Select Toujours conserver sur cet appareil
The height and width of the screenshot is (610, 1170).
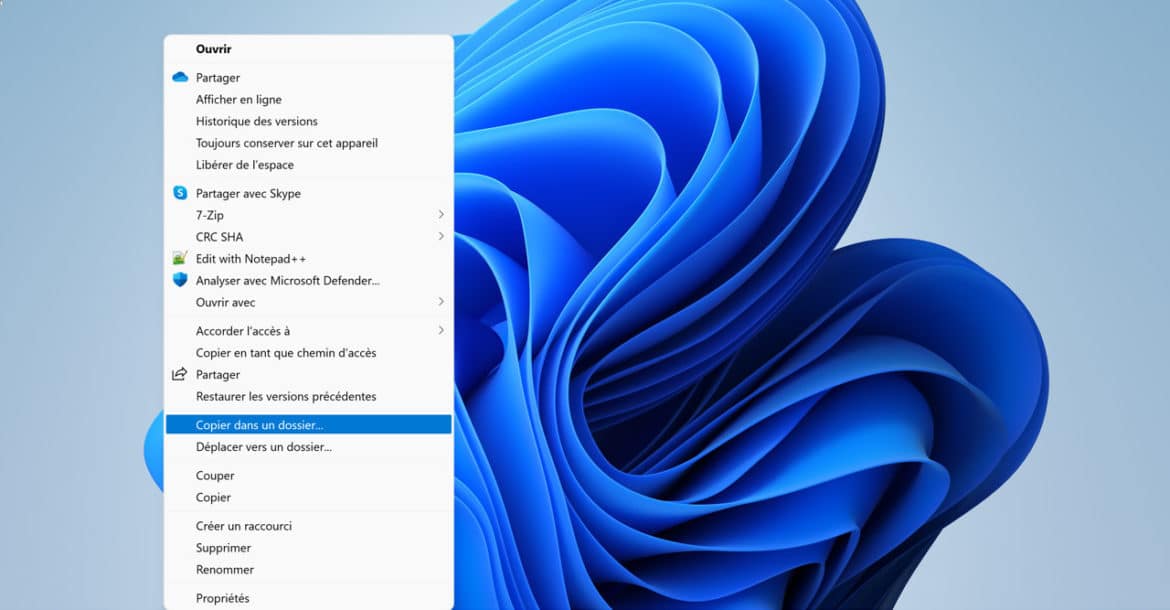tap(286, 143)
